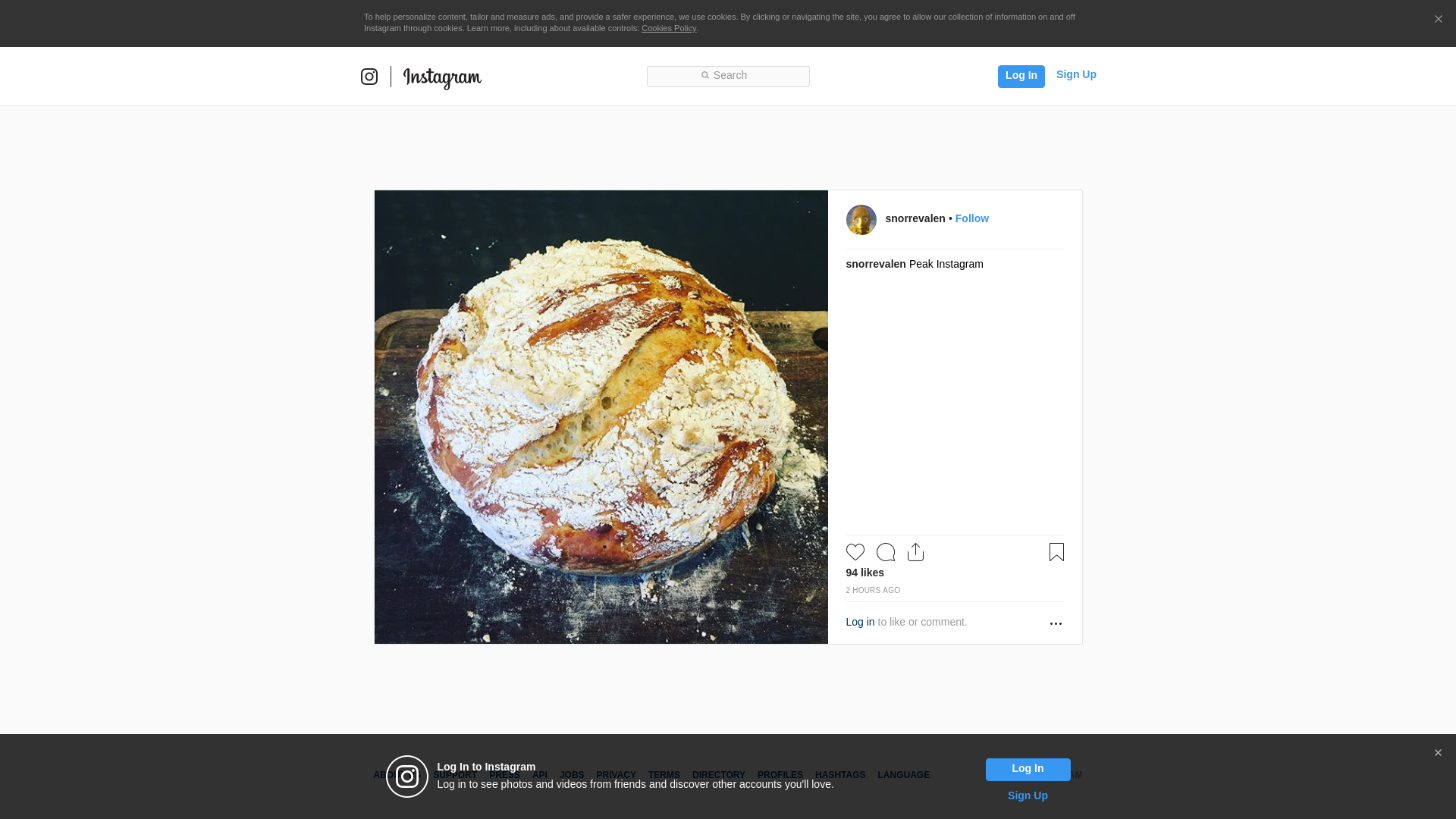
Task: Open the DIRECTORY footer link
Action: 718,775
